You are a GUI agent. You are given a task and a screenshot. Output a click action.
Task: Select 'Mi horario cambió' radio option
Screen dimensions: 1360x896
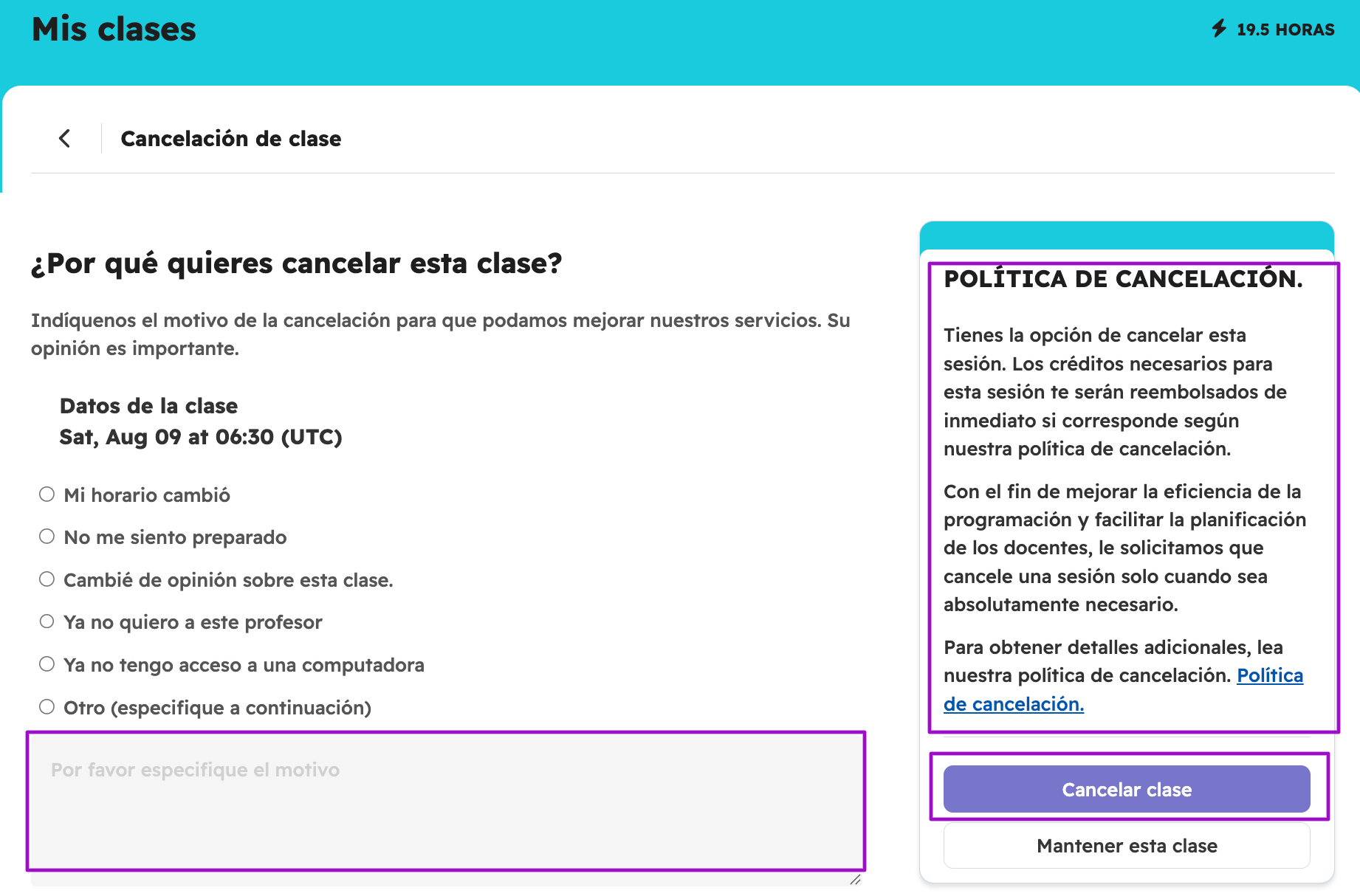tap(47, 494)
